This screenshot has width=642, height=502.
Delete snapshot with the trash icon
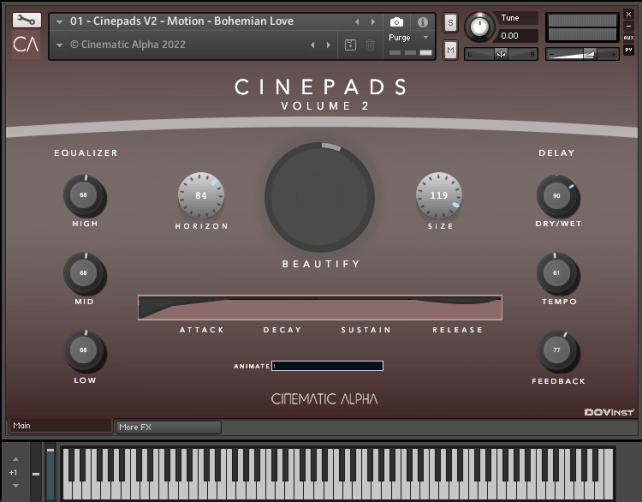[x=370, y=45]
